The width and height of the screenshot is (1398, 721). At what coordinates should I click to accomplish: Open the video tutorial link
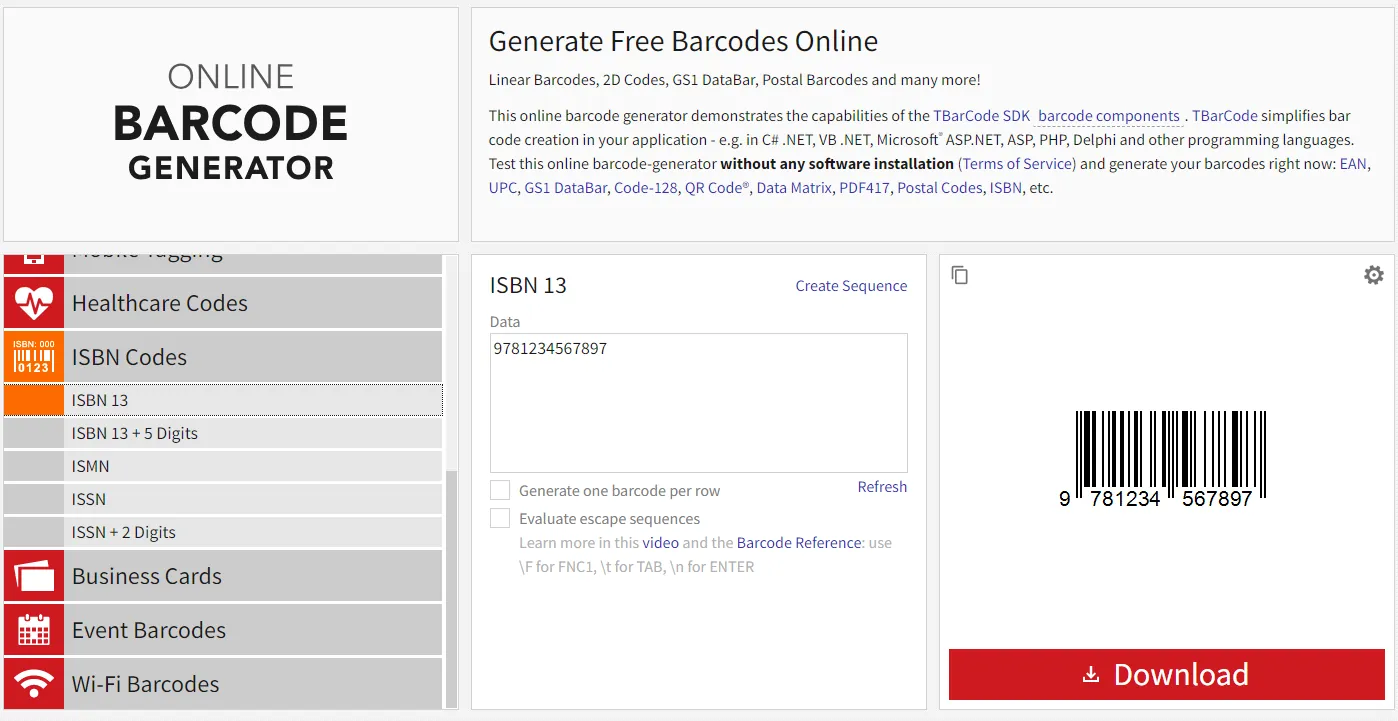tap(660, 543)
